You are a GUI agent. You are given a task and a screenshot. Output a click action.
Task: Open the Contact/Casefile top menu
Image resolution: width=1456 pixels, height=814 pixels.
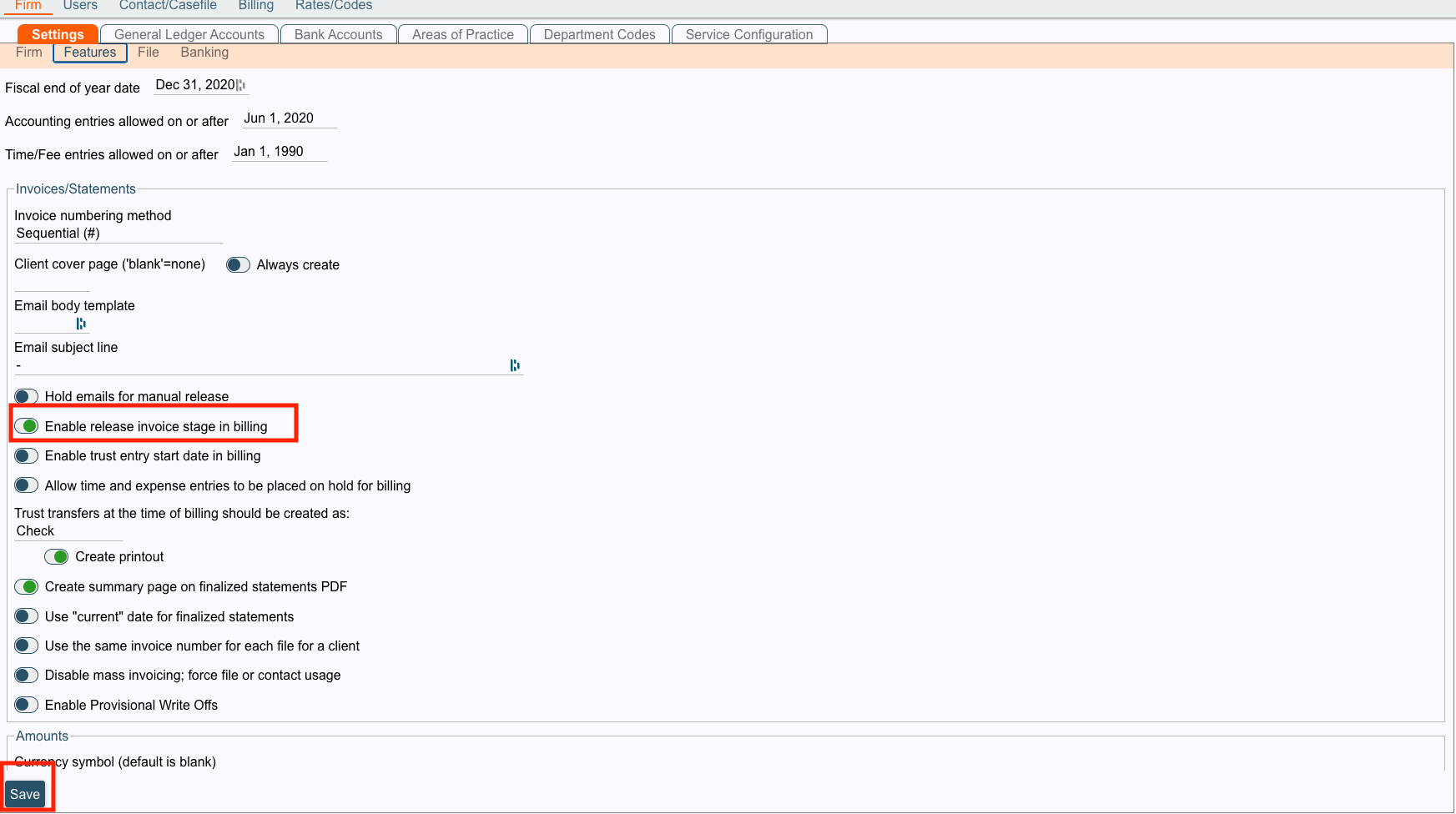(x=168, y=6)
